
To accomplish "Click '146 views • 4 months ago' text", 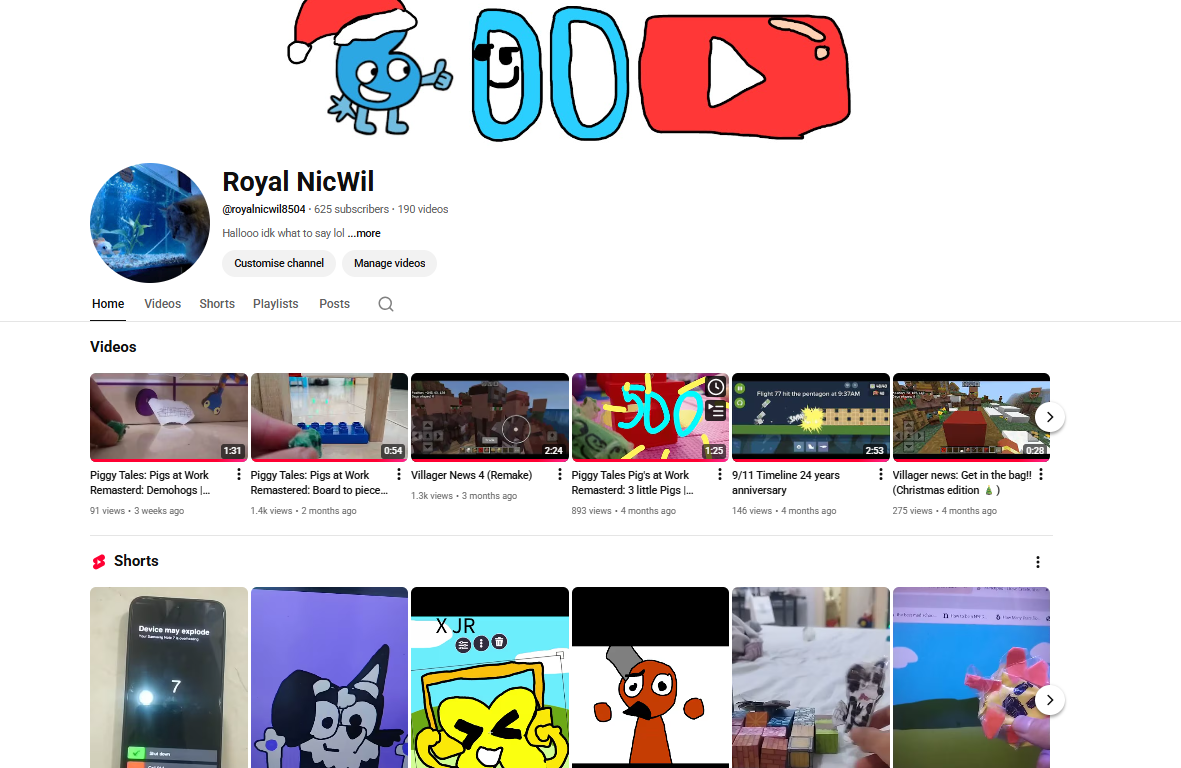I will click(x=784, y=510).
